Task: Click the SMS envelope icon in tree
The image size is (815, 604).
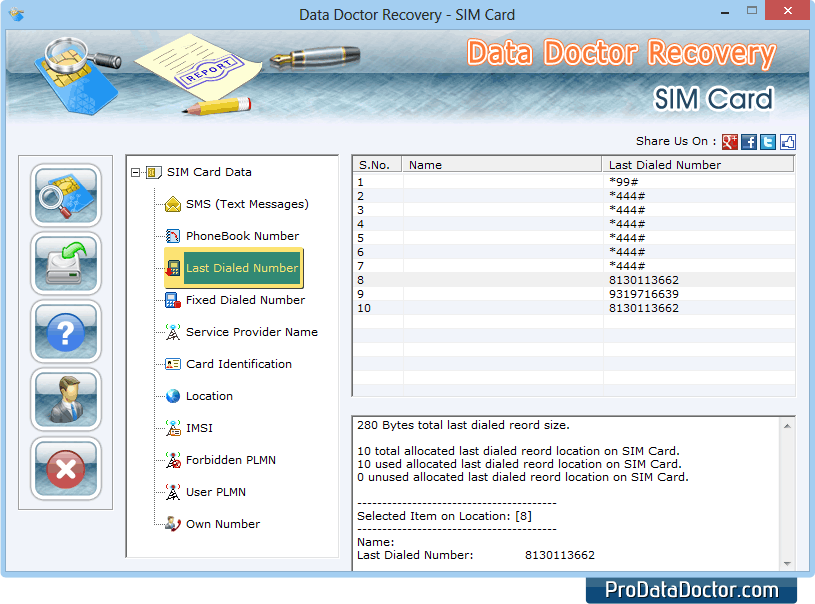Action: 173,204
